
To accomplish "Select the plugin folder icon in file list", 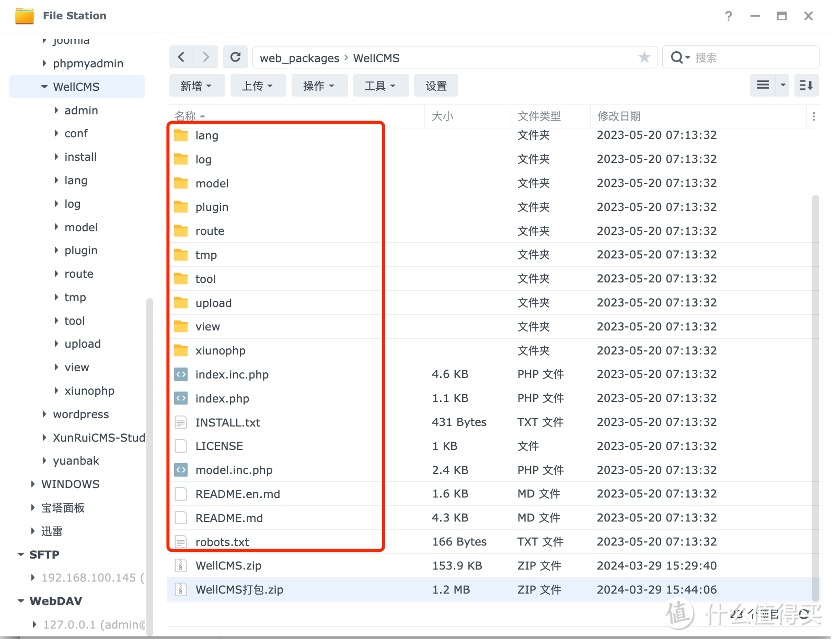I will coord(181,207).
